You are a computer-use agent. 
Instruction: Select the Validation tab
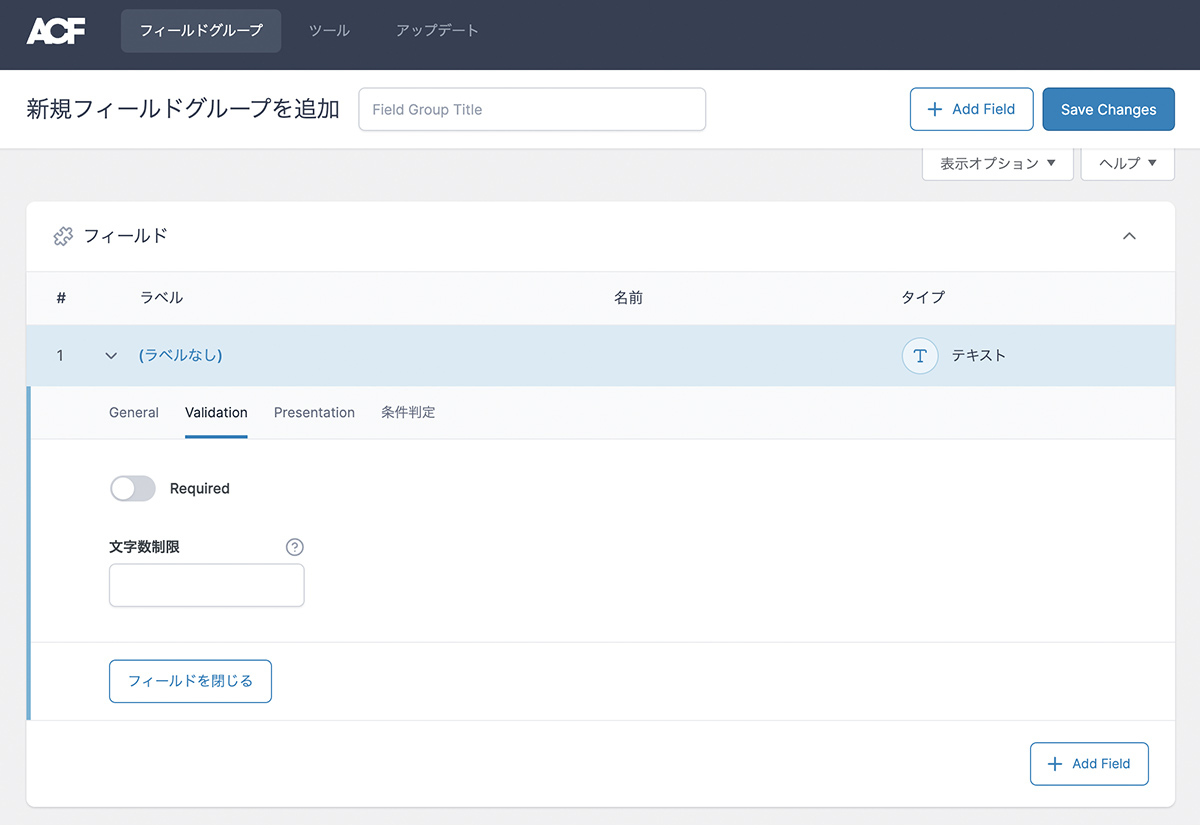point(216,413)
